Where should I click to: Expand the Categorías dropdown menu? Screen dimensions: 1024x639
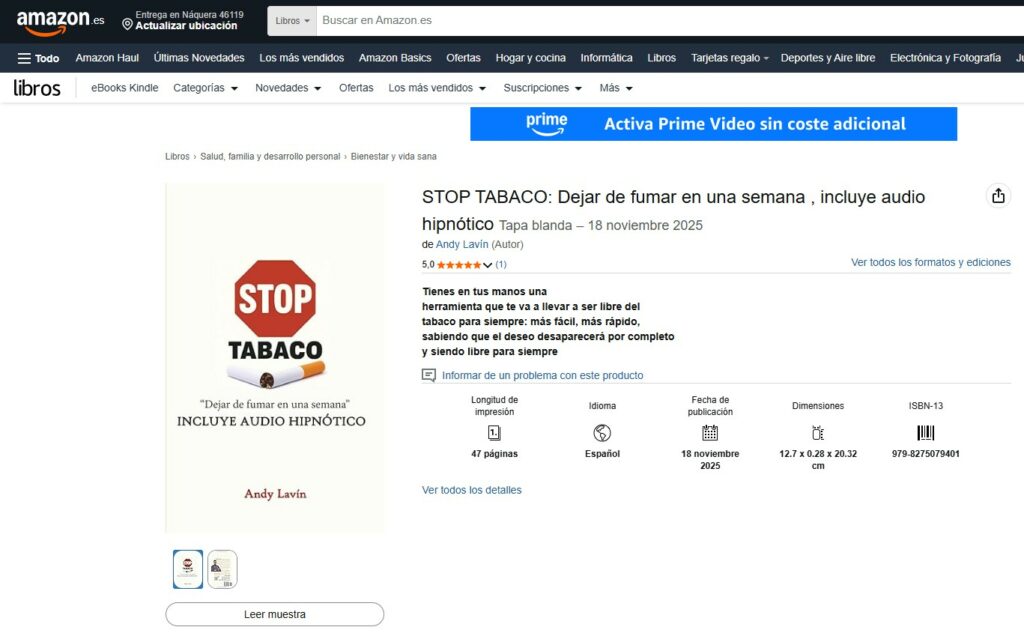[205, 88]
